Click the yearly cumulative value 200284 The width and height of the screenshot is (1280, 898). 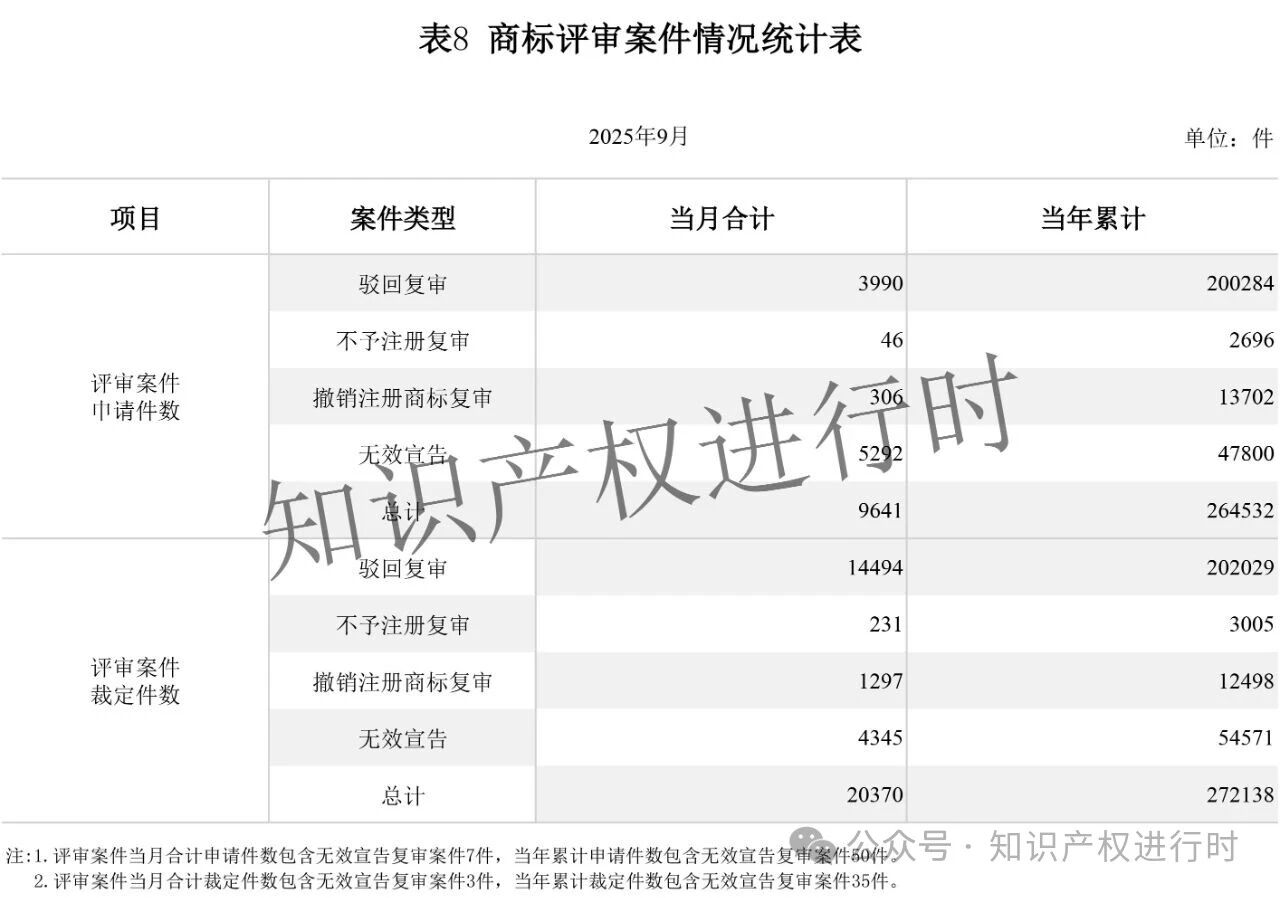(x=1240, y=284)
